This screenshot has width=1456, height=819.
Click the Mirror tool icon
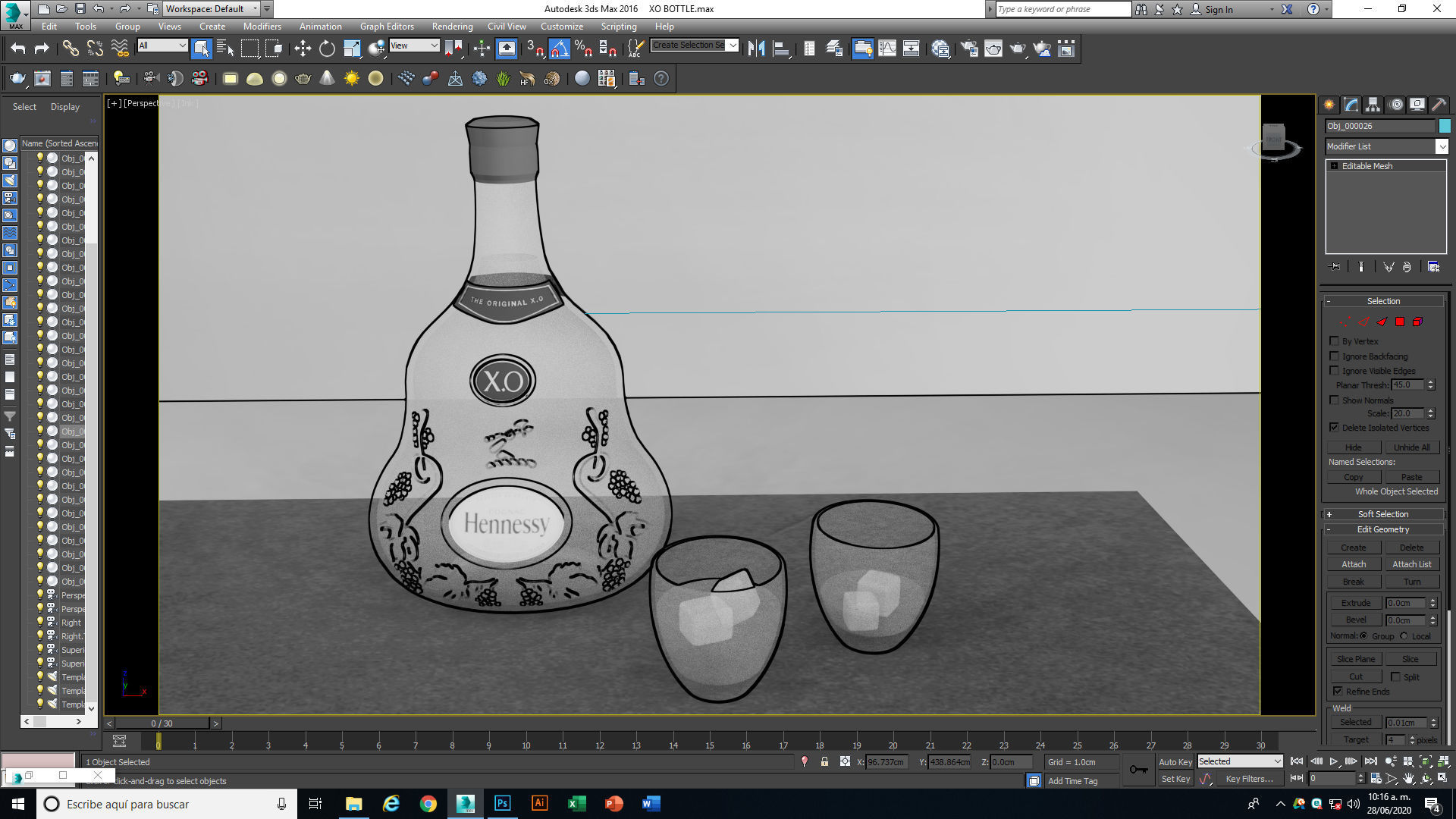756,49
